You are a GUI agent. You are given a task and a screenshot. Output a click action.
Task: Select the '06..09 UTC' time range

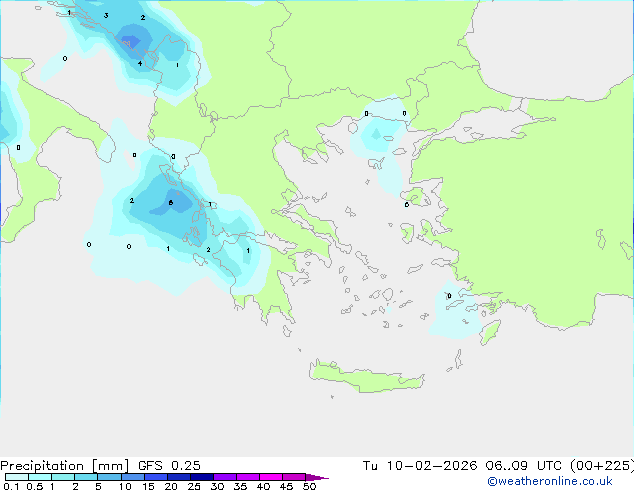[x=523, y=466]
